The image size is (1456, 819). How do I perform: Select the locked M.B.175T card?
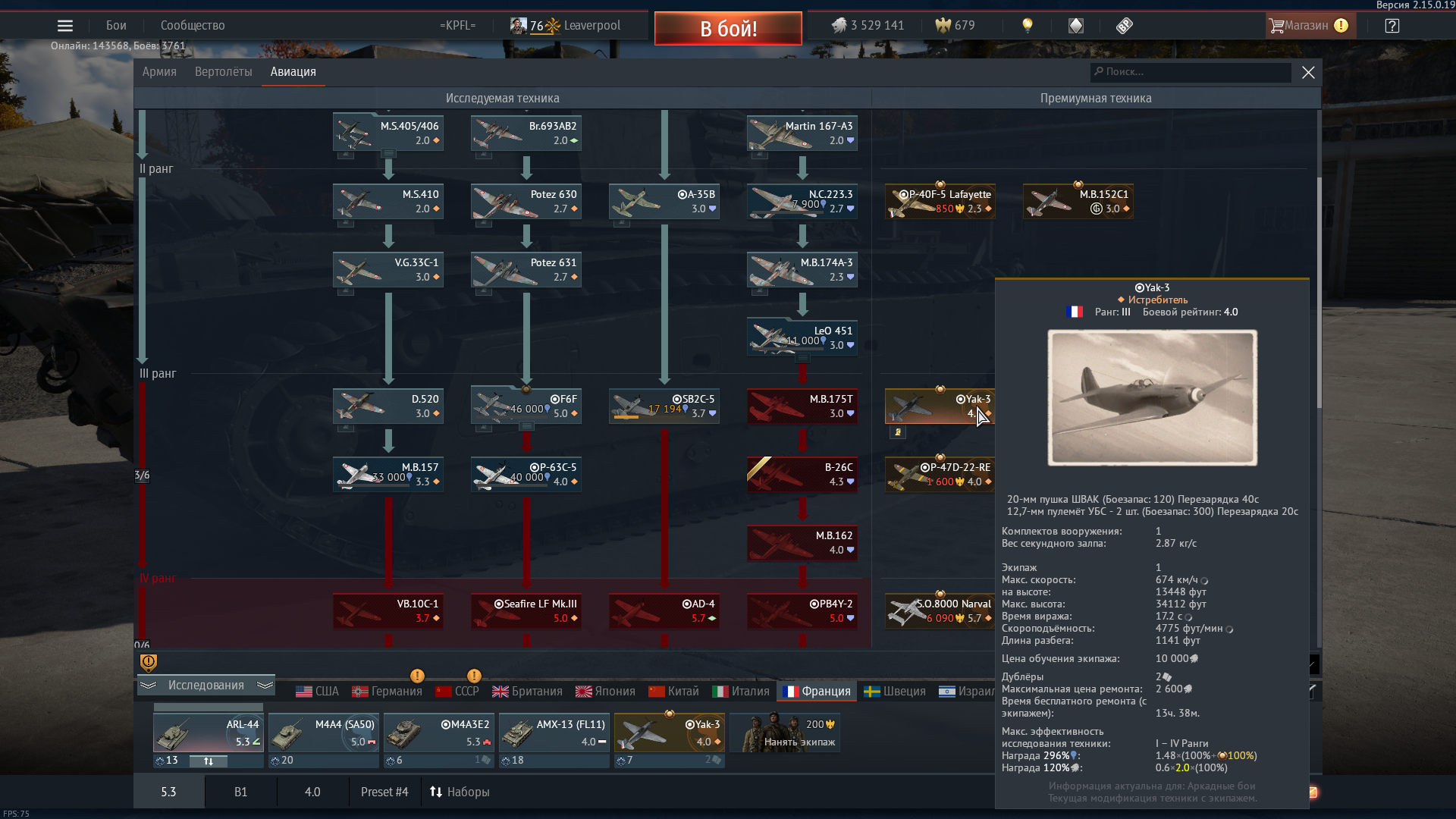[802, 406]
